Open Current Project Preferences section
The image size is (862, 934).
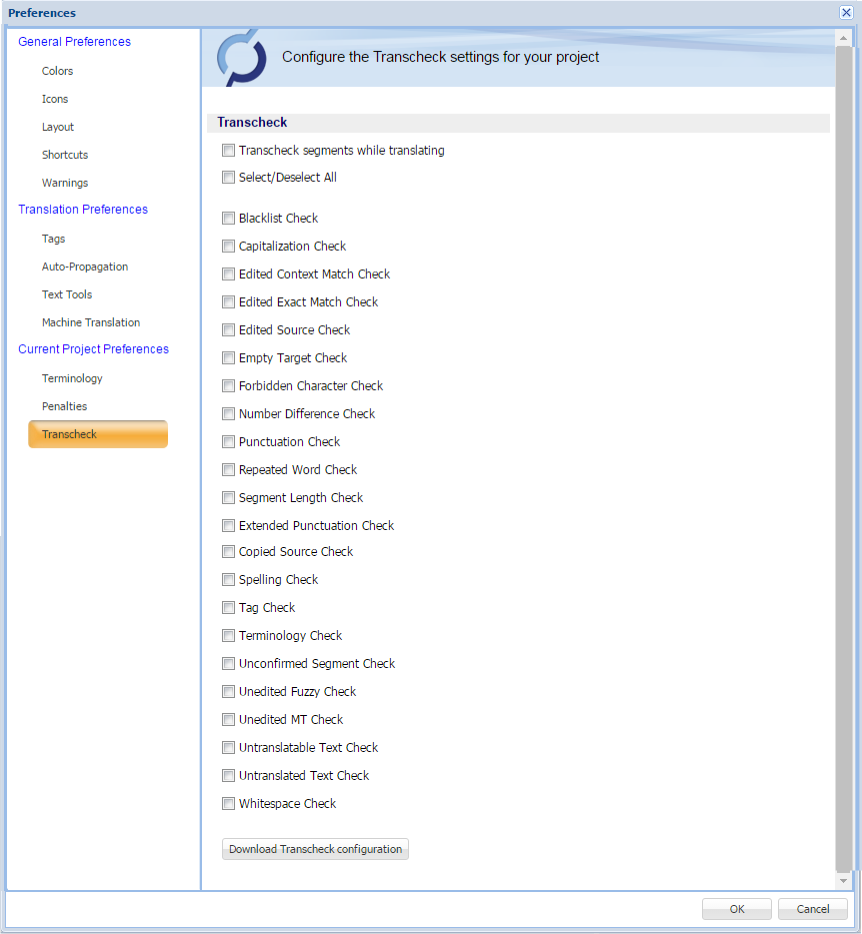click(x=94, y=349)
